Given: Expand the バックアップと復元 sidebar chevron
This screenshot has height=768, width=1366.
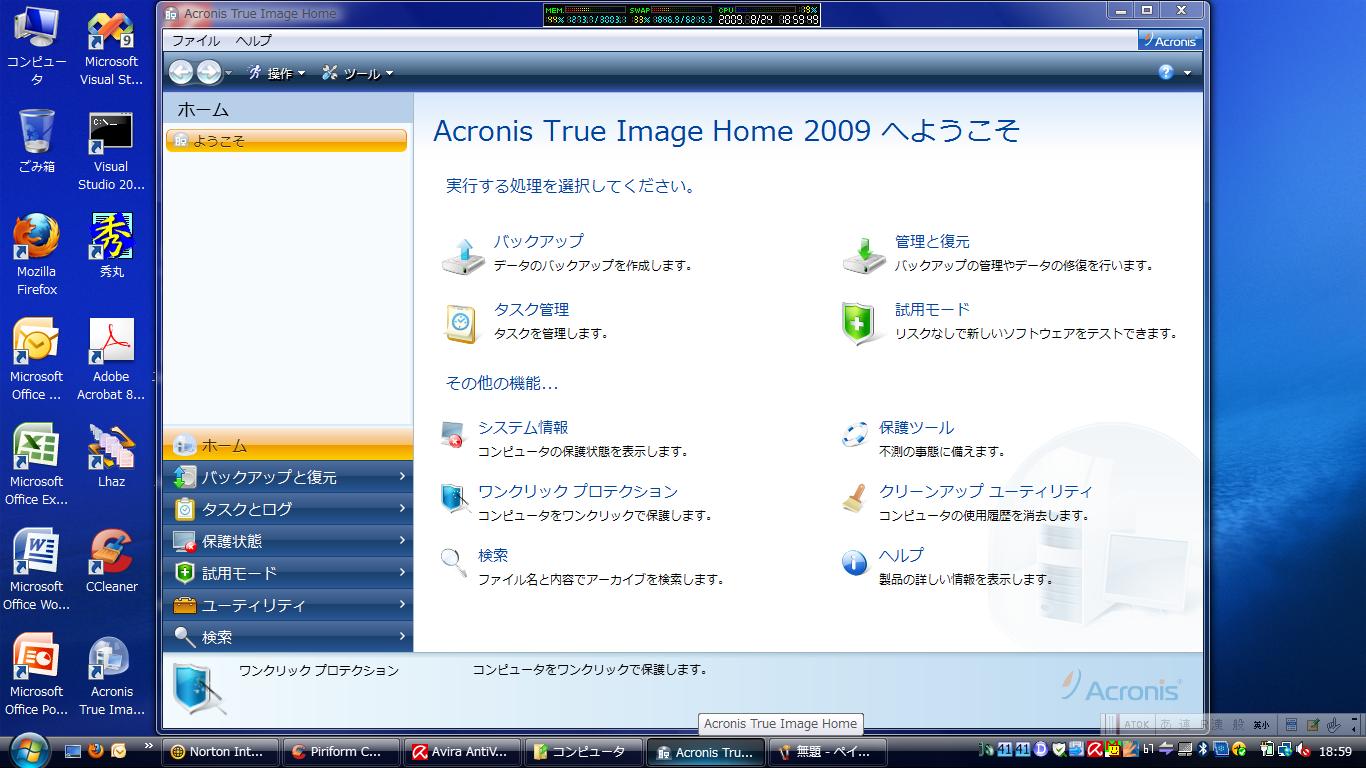Looking at the screenshot, I should pyautogui.click(x=402, y=477).
